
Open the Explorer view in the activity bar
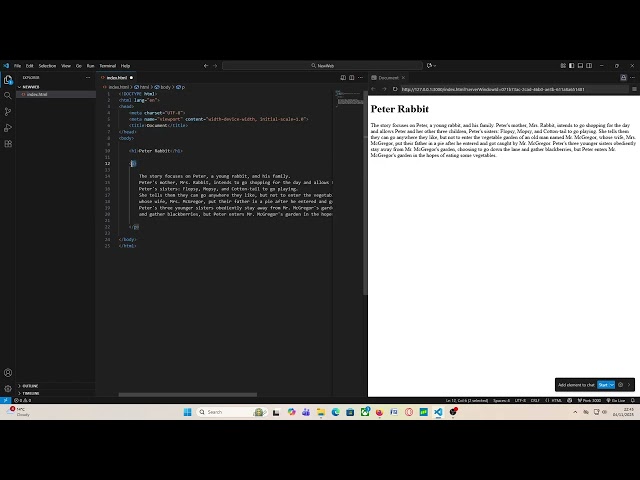(8, 80)
